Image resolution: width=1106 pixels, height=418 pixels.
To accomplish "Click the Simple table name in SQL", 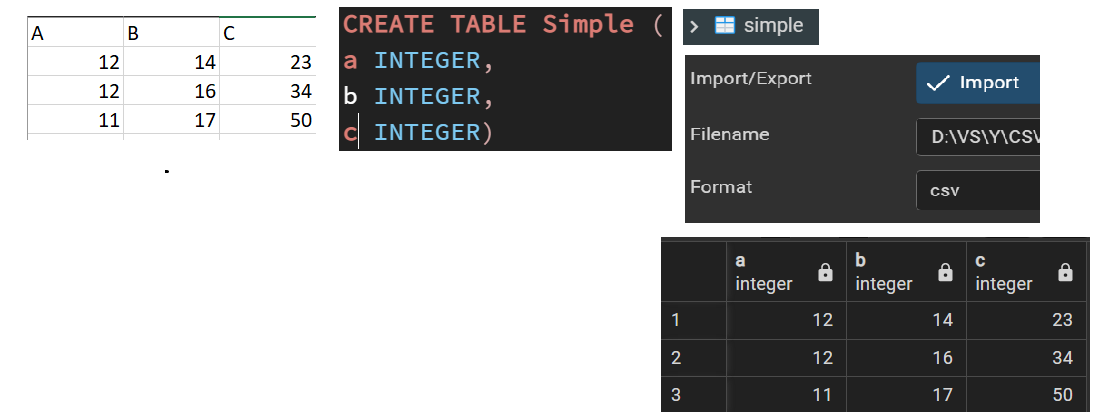I will [x=589, y=24].
